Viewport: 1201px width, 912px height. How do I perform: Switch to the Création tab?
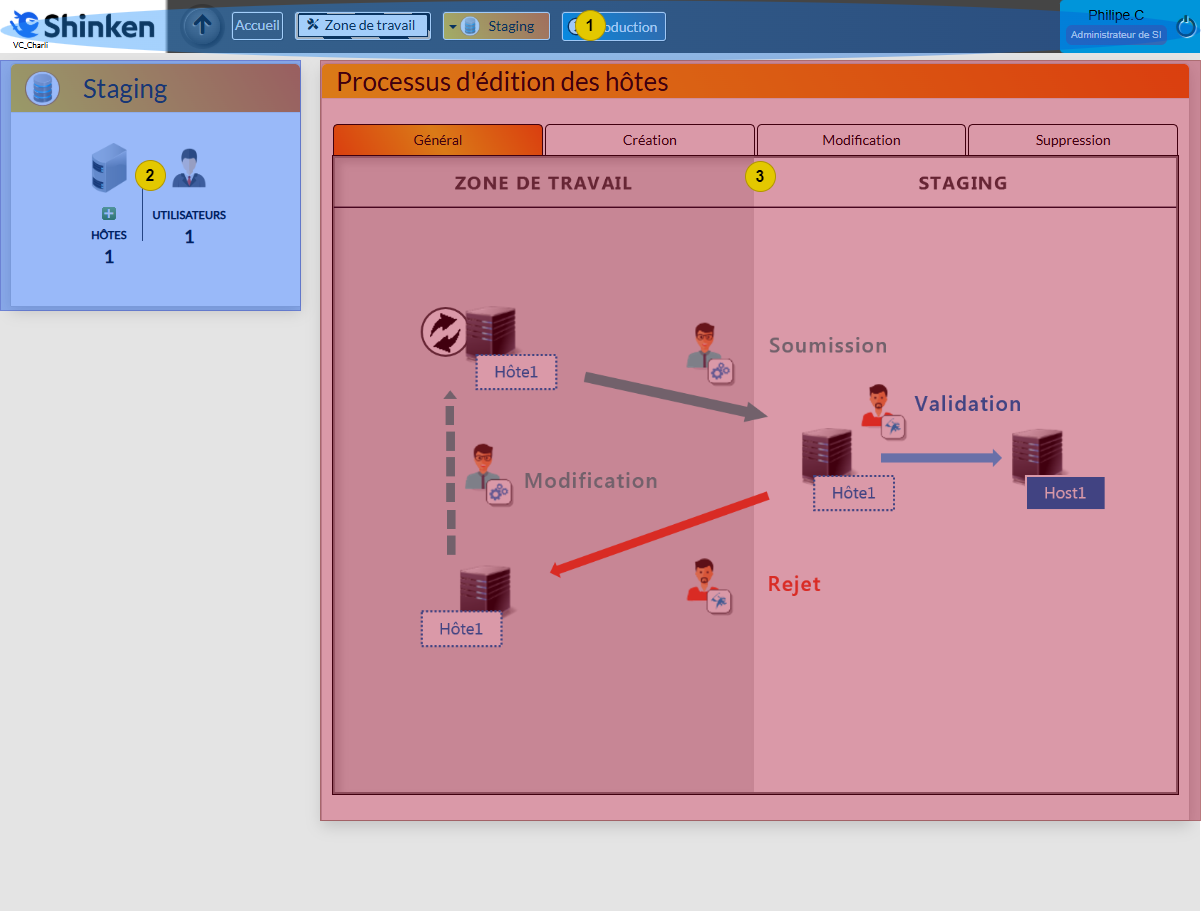649,140
